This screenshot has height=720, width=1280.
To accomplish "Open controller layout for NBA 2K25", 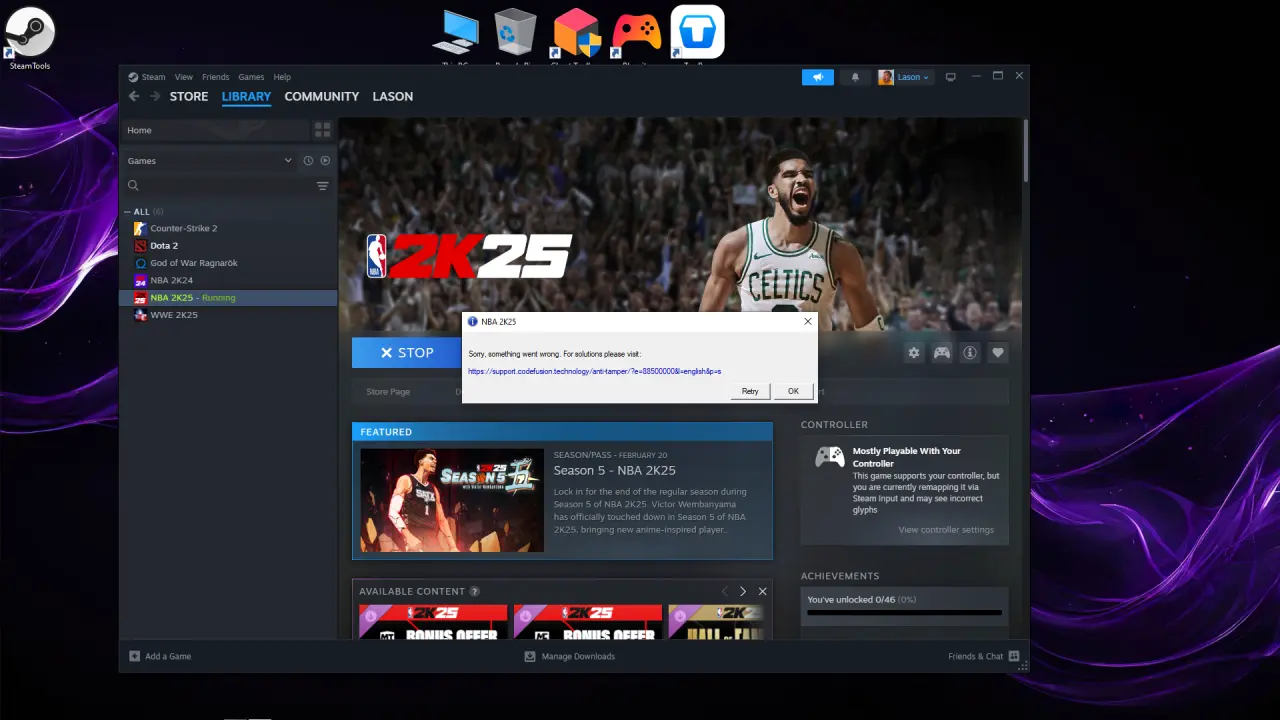I will point(941,353).
